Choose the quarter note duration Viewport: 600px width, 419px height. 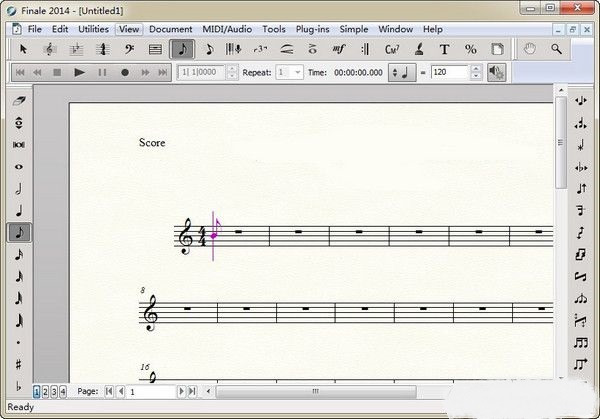click(x=20, y=210)
